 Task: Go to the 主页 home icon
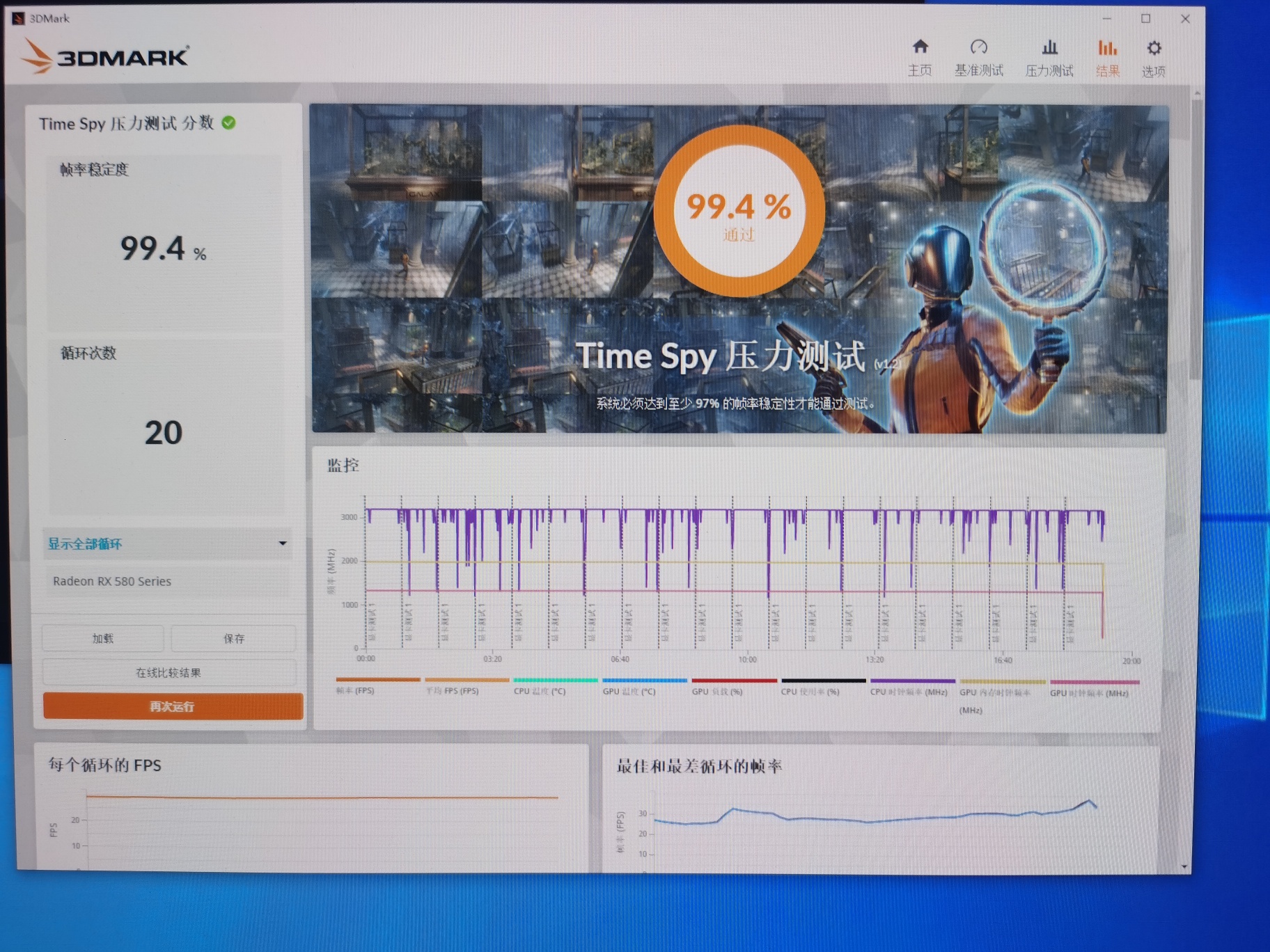coord(920,47)
